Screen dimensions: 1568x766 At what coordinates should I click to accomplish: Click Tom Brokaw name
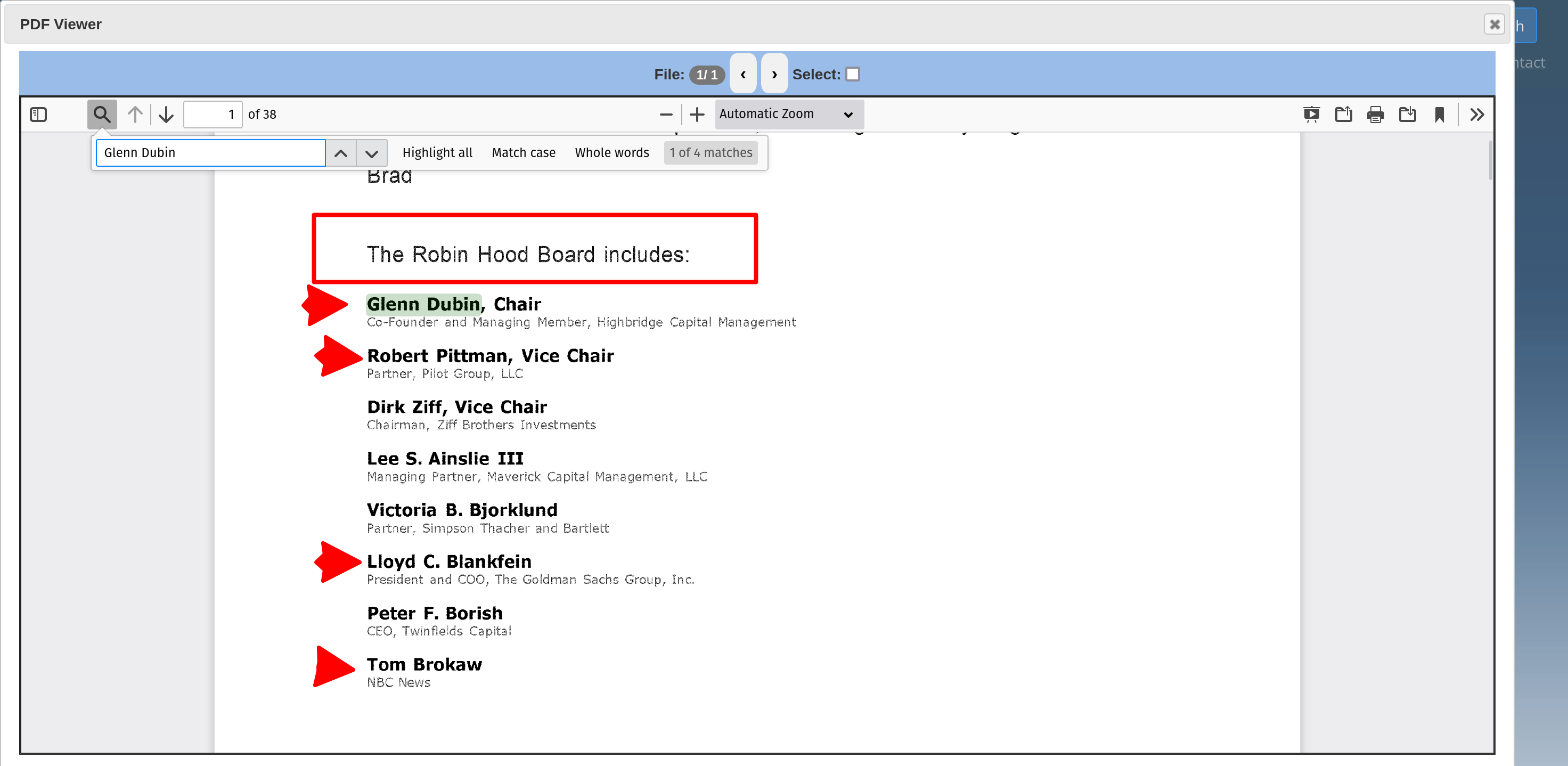tap(424, 664)
